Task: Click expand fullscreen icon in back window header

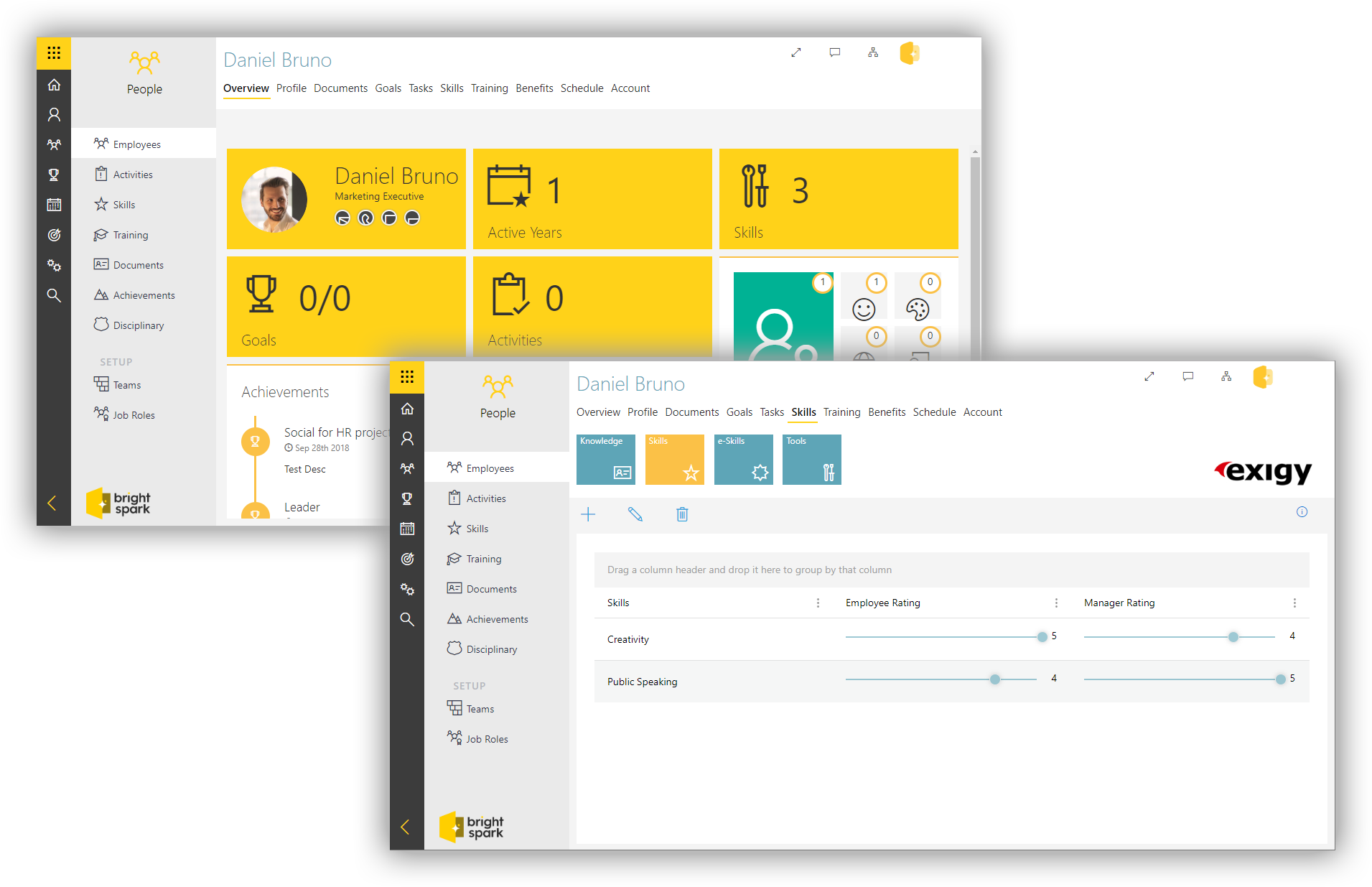Action: [x=796, y=52]
